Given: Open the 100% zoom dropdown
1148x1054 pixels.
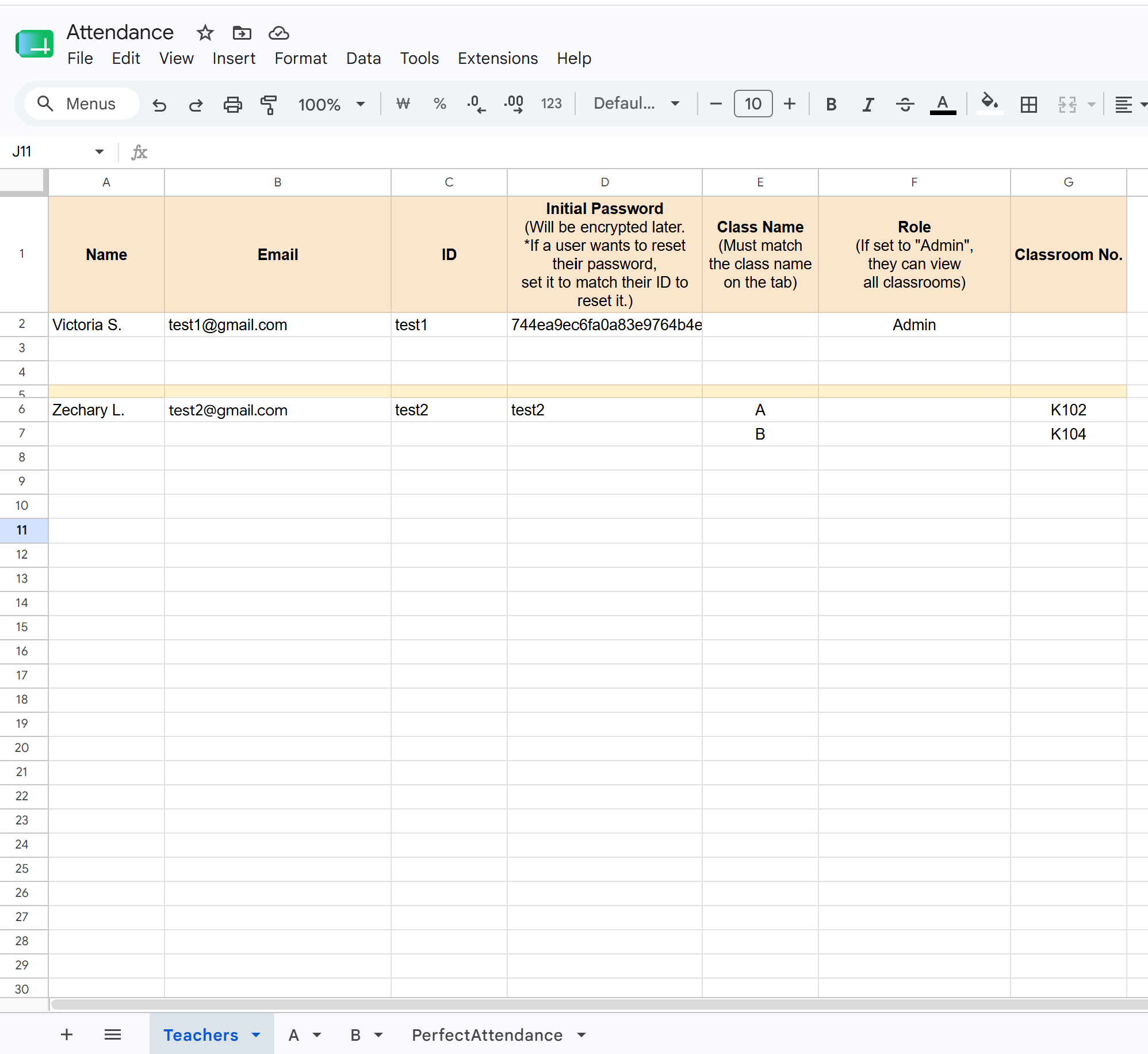Looking at the screenshot, I should tap(331, 104).
